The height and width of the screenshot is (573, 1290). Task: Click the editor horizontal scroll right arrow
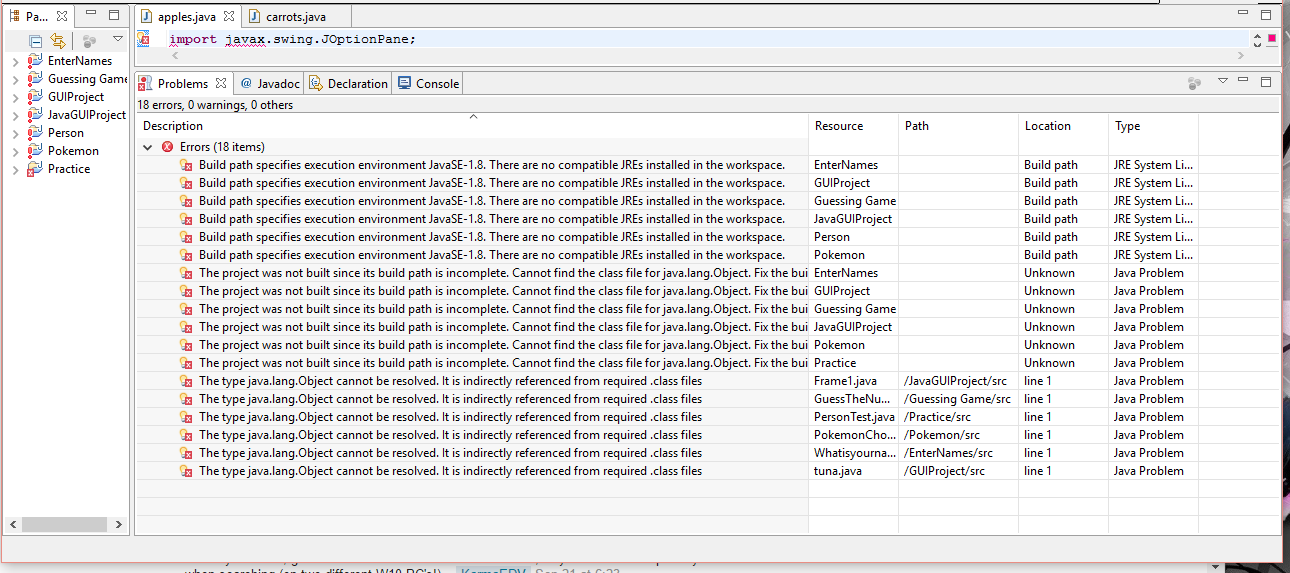pyautogui.click(x=1241, y=57)
